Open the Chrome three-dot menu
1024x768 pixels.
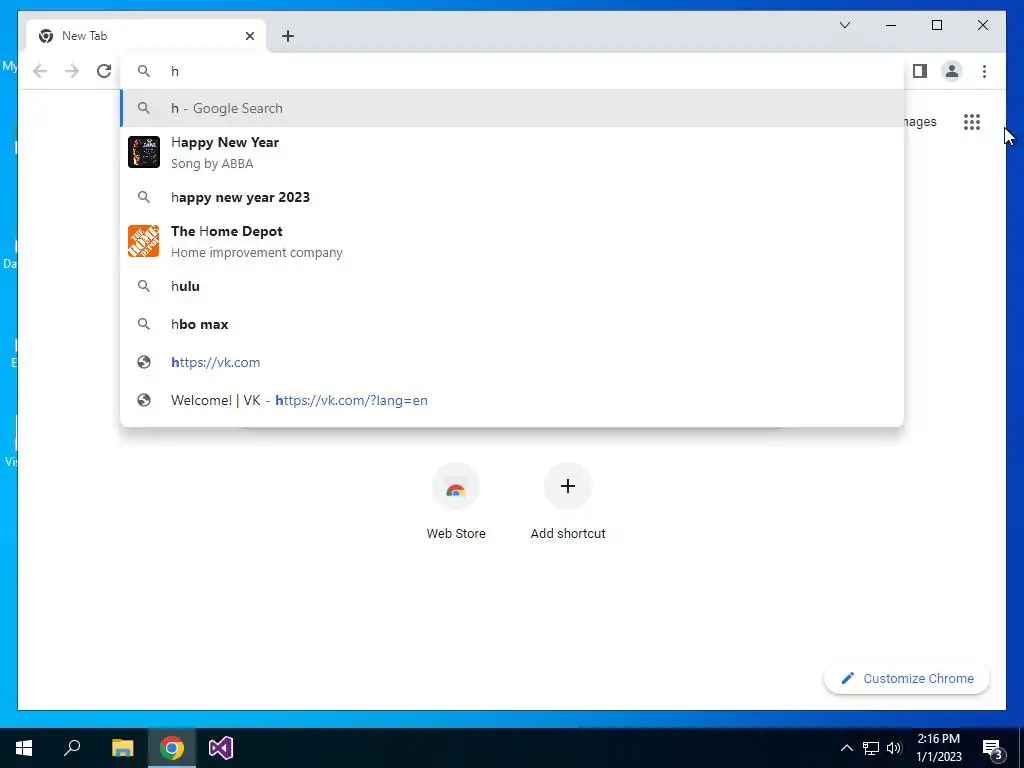pos(984,71)
